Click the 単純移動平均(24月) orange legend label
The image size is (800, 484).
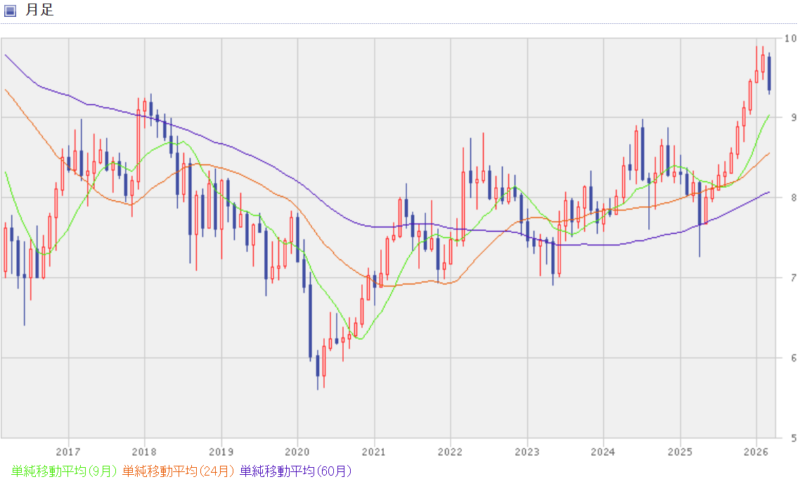(179, 471)
